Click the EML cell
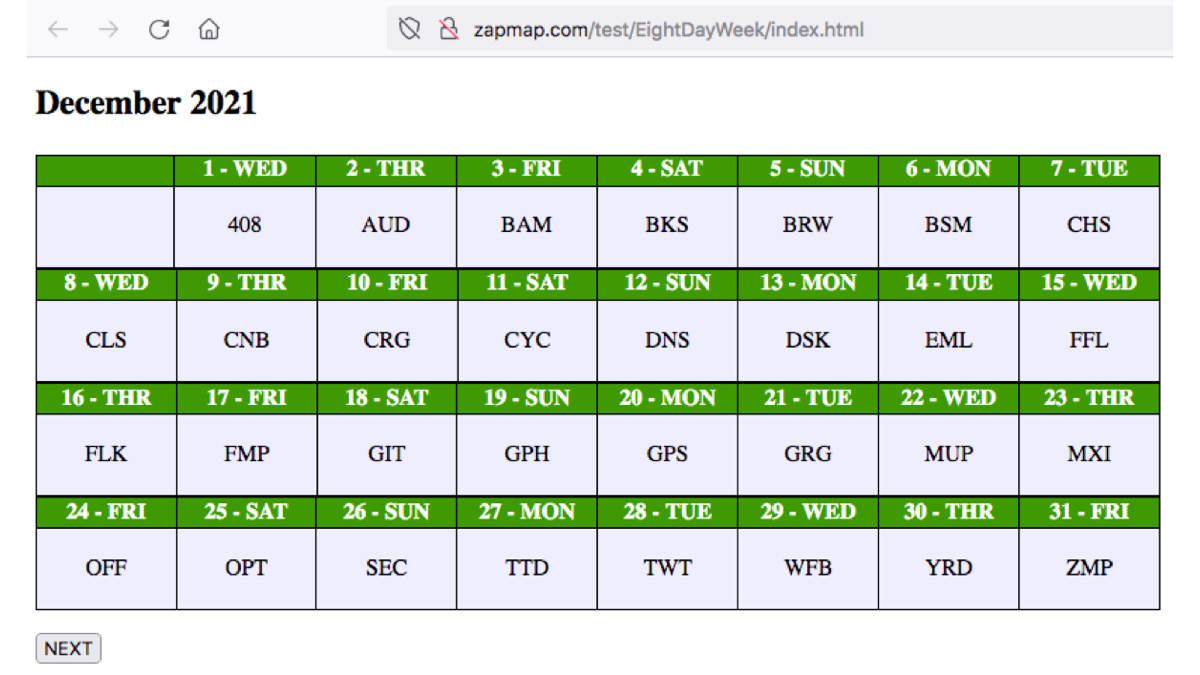Viewport: 1200px width, 675px height. click(948, 340)
